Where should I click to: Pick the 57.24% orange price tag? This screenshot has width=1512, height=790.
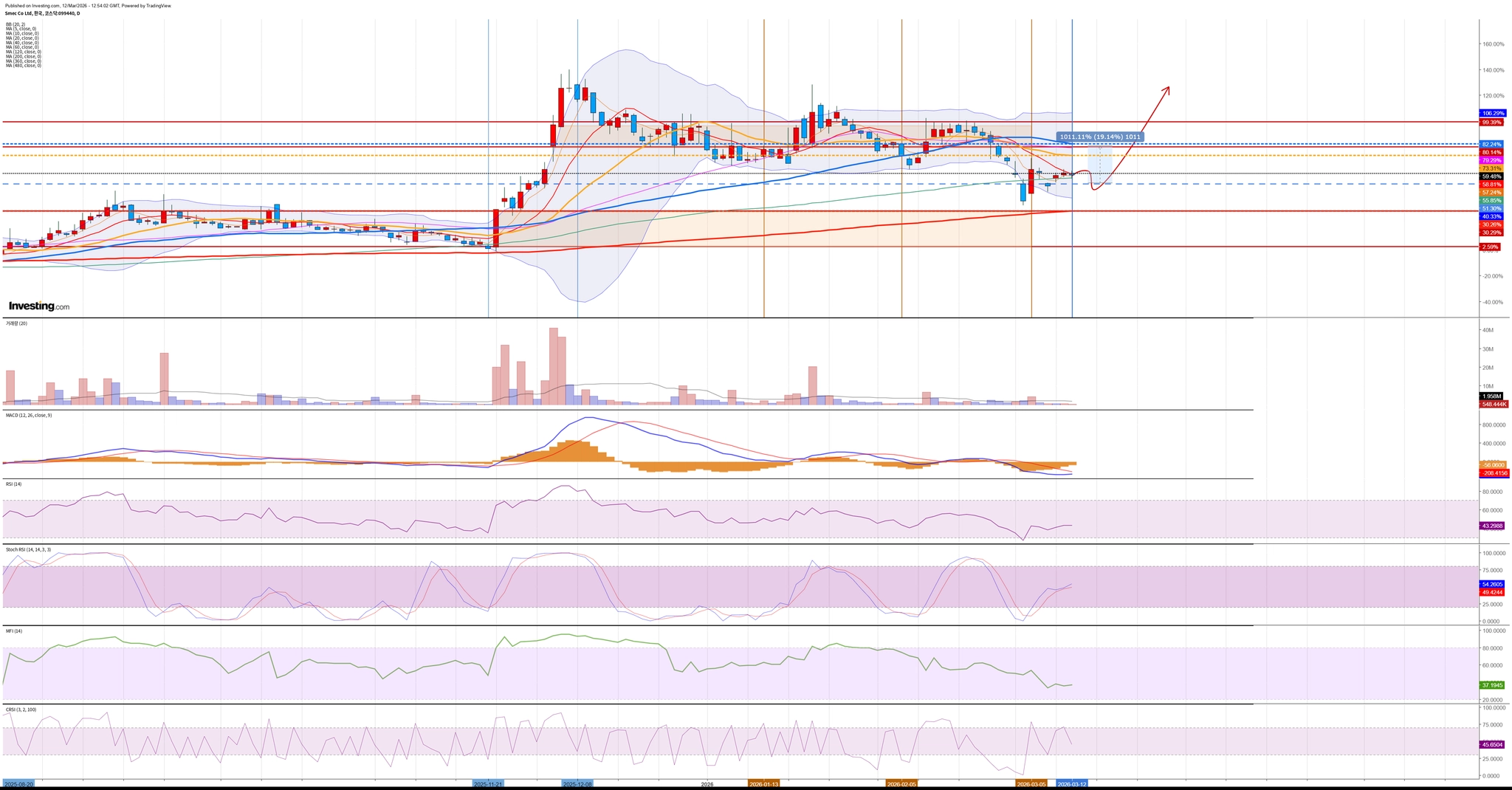point(1491,192)
